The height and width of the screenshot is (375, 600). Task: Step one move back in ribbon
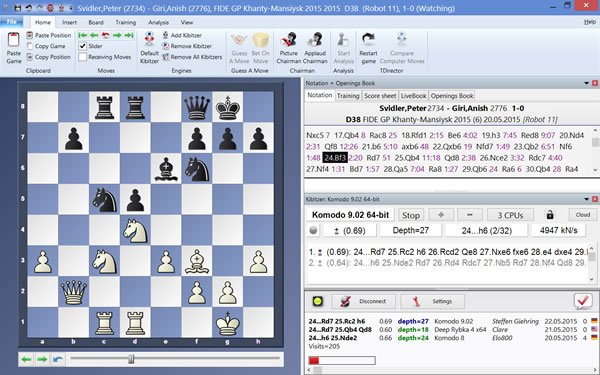pyautogui.click(x=94, y=35)
